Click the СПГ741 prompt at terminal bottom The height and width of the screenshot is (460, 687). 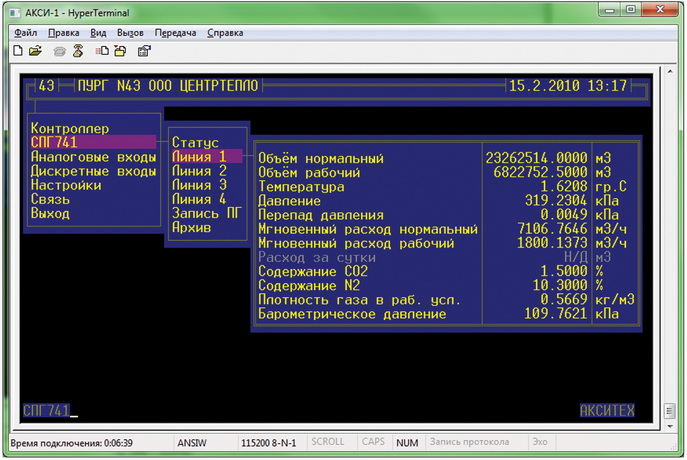(x=46, y=410)
